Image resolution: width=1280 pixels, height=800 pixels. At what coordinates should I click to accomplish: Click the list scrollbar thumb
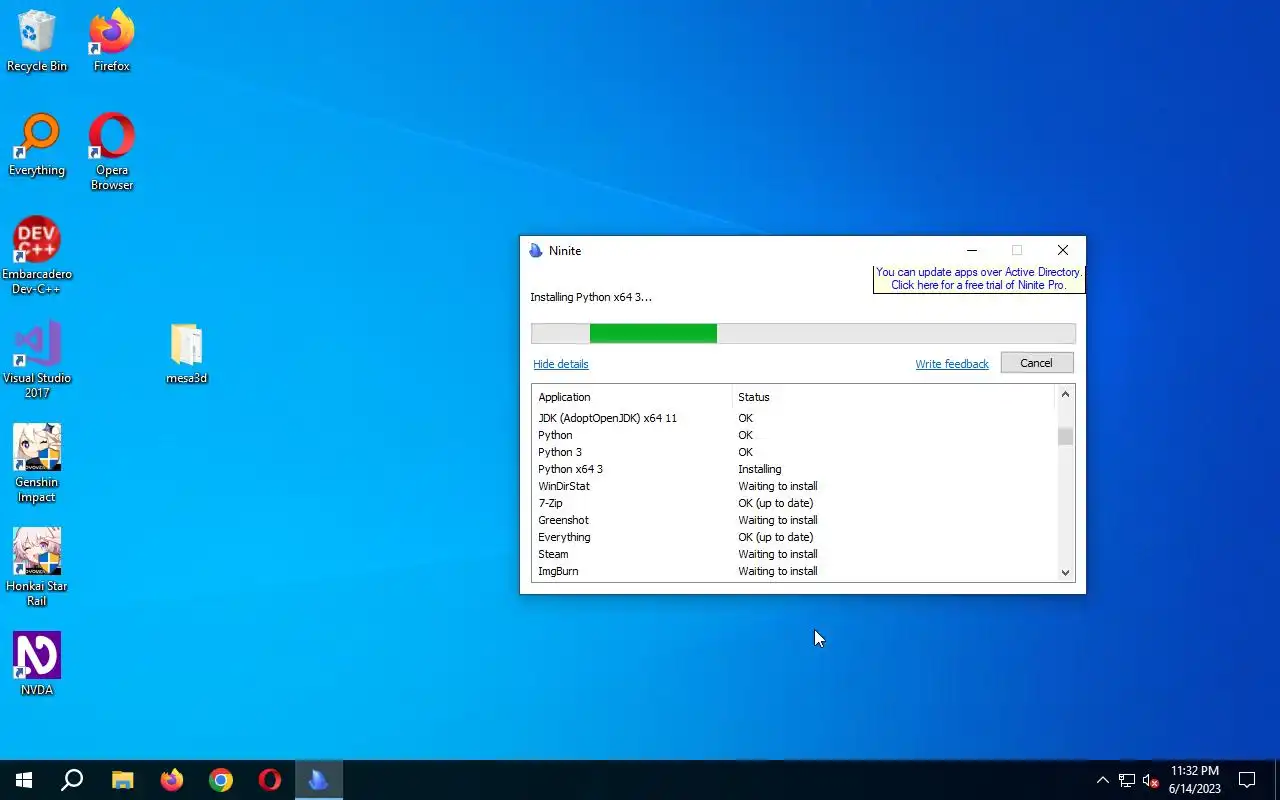tap(1065, 437)
